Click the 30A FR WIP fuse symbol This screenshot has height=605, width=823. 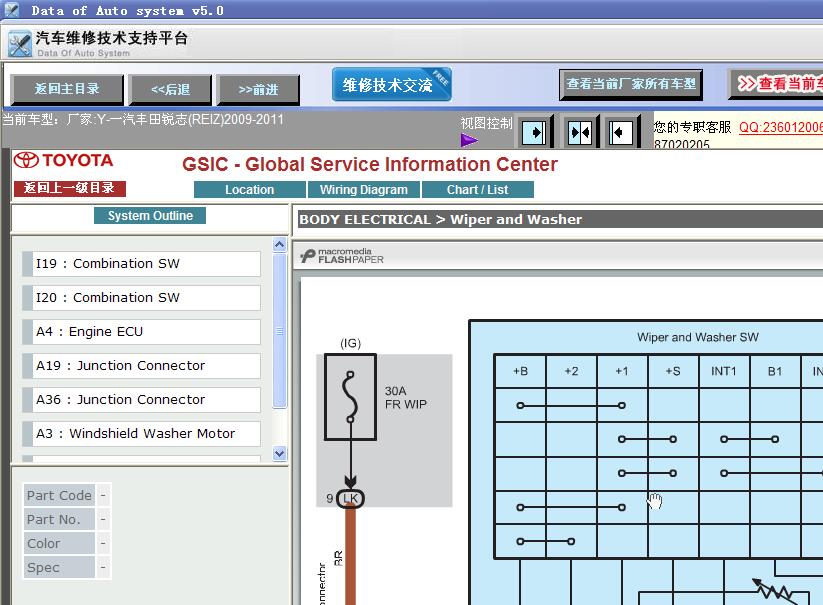pyautogui.click(x=351, y=397)
